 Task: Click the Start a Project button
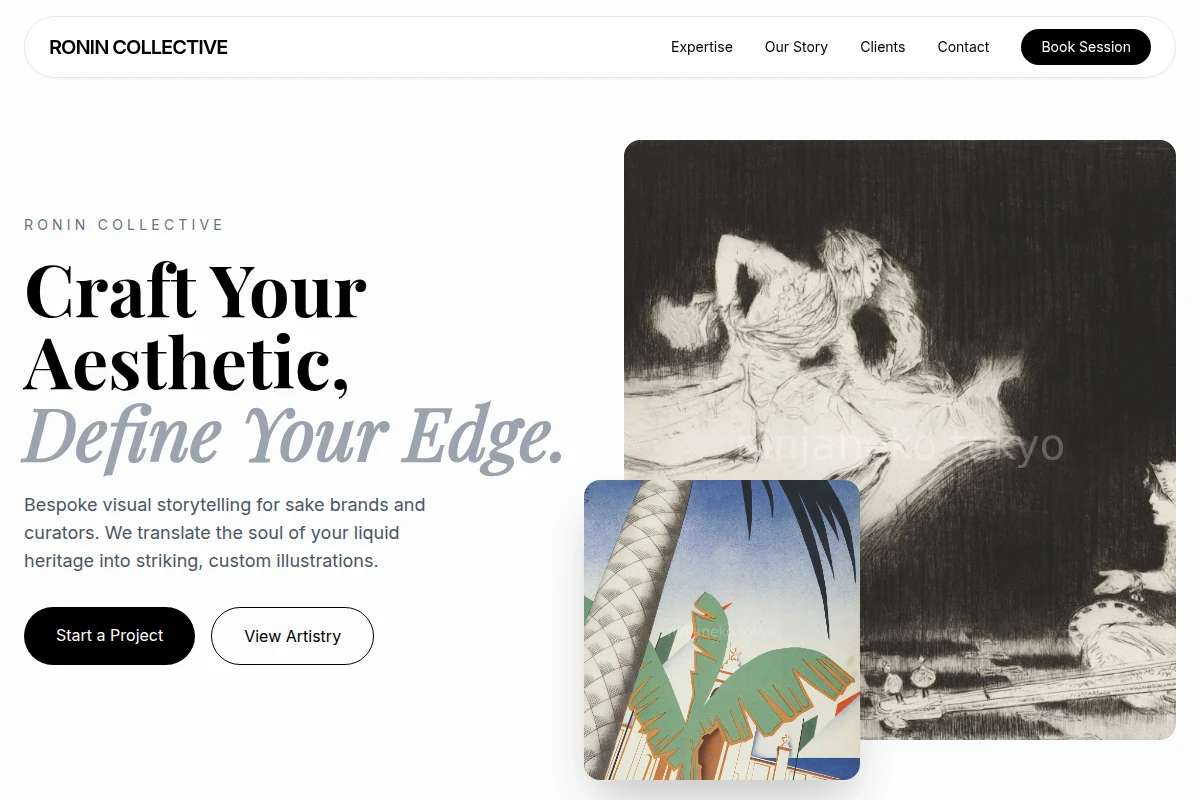tap(109, 636)
